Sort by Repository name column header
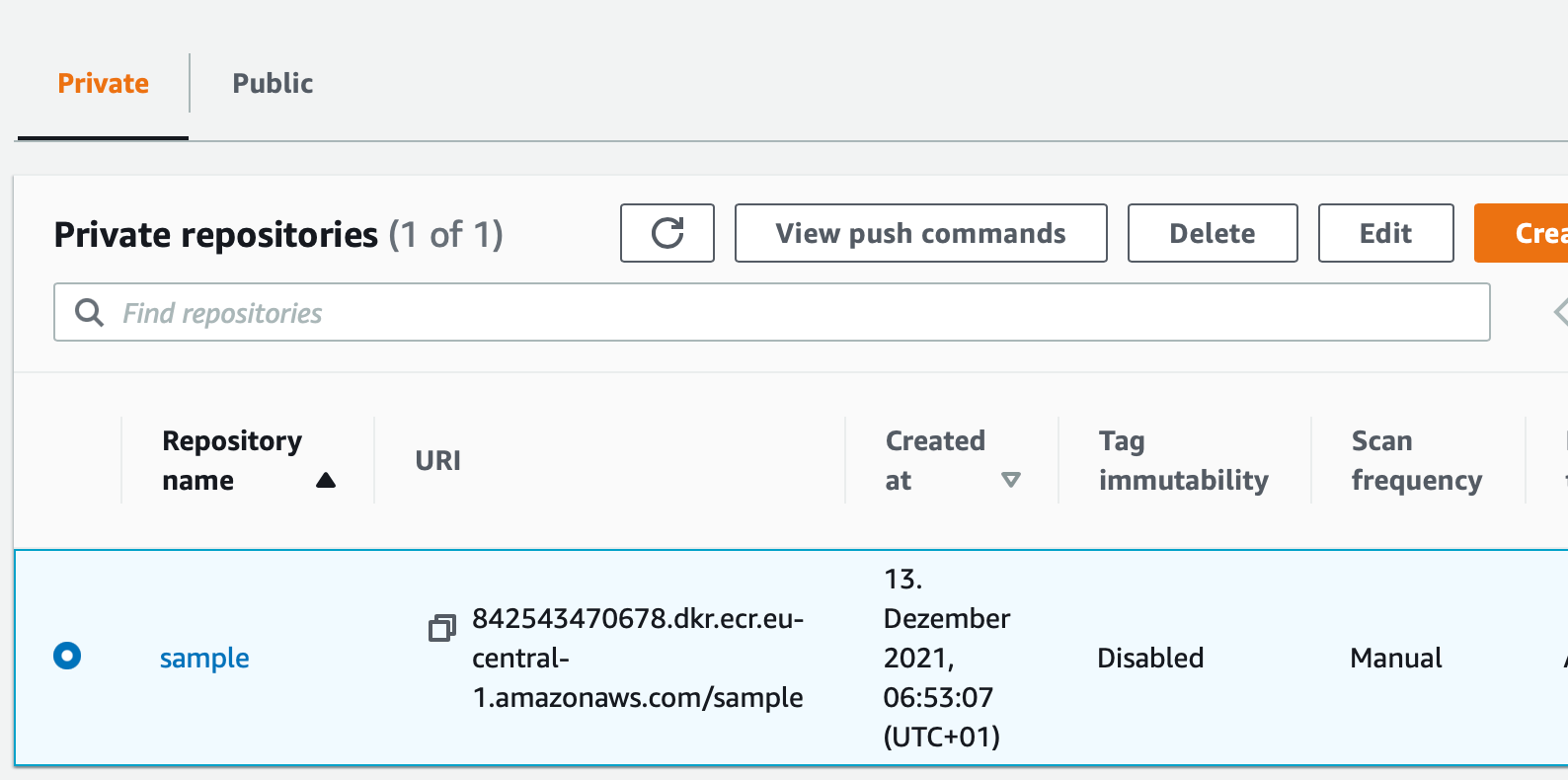This screenshot has width=1568, height=780. click(232, 460)
